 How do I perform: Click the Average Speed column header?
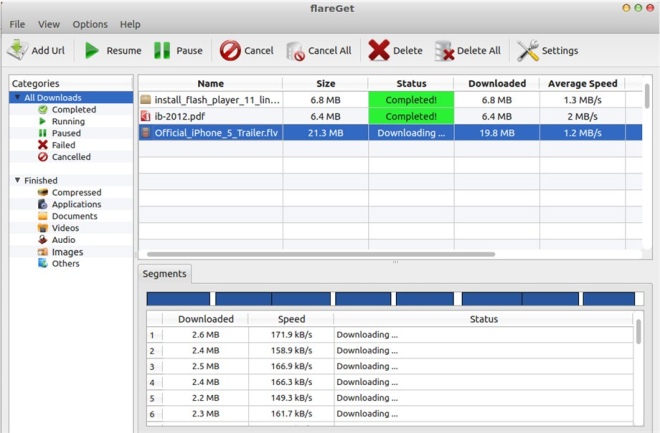(583, 83)
